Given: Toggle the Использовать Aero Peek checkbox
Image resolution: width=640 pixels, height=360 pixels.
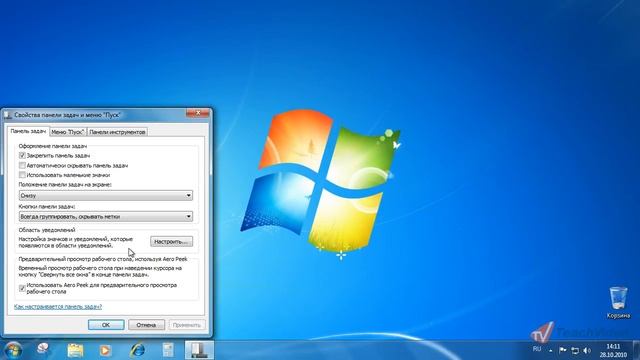Looking at the screenshot, I should pos(22,288).
